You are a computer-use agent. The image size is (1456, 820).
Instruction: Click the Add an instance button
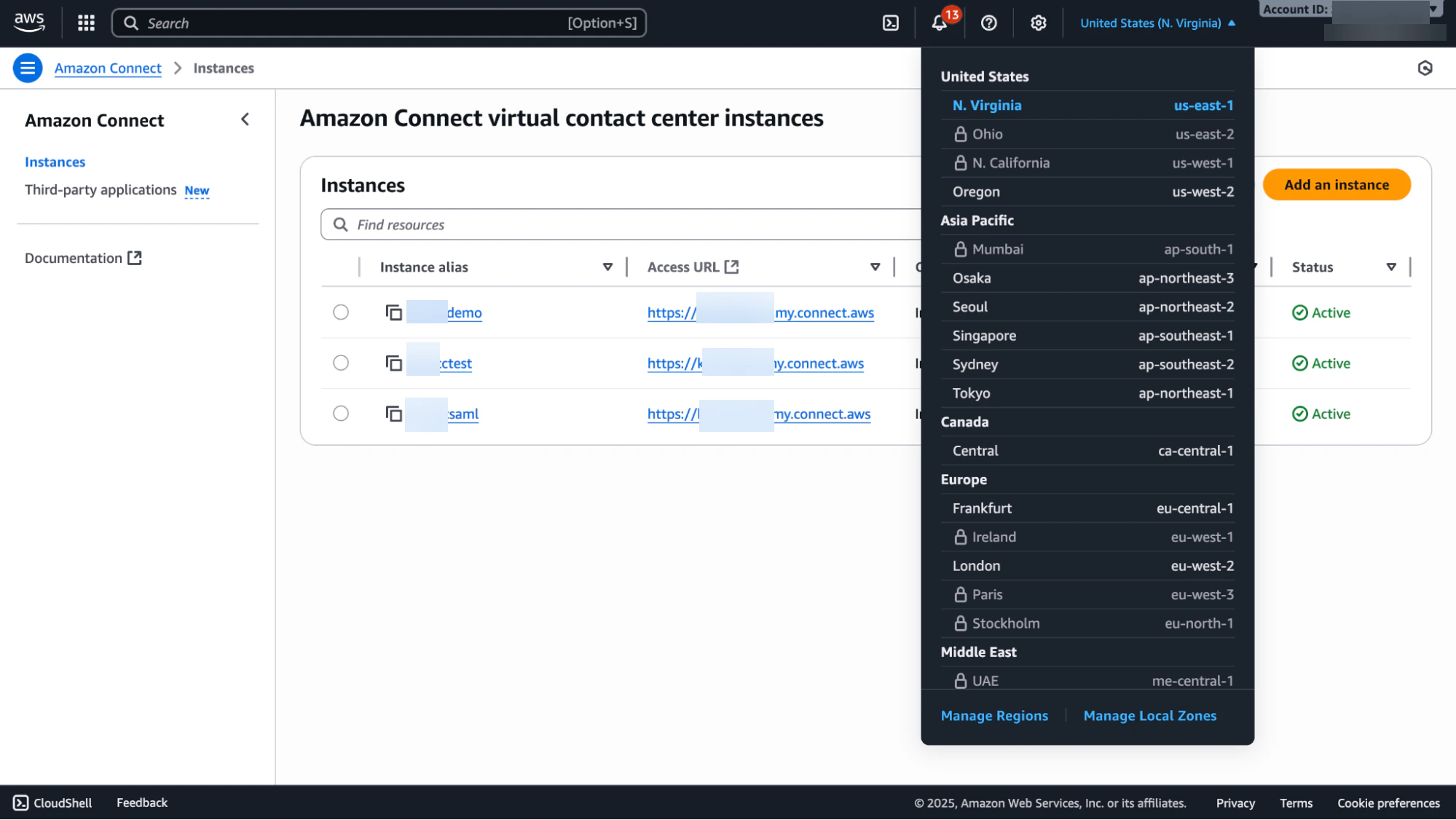coord(1336,184)
